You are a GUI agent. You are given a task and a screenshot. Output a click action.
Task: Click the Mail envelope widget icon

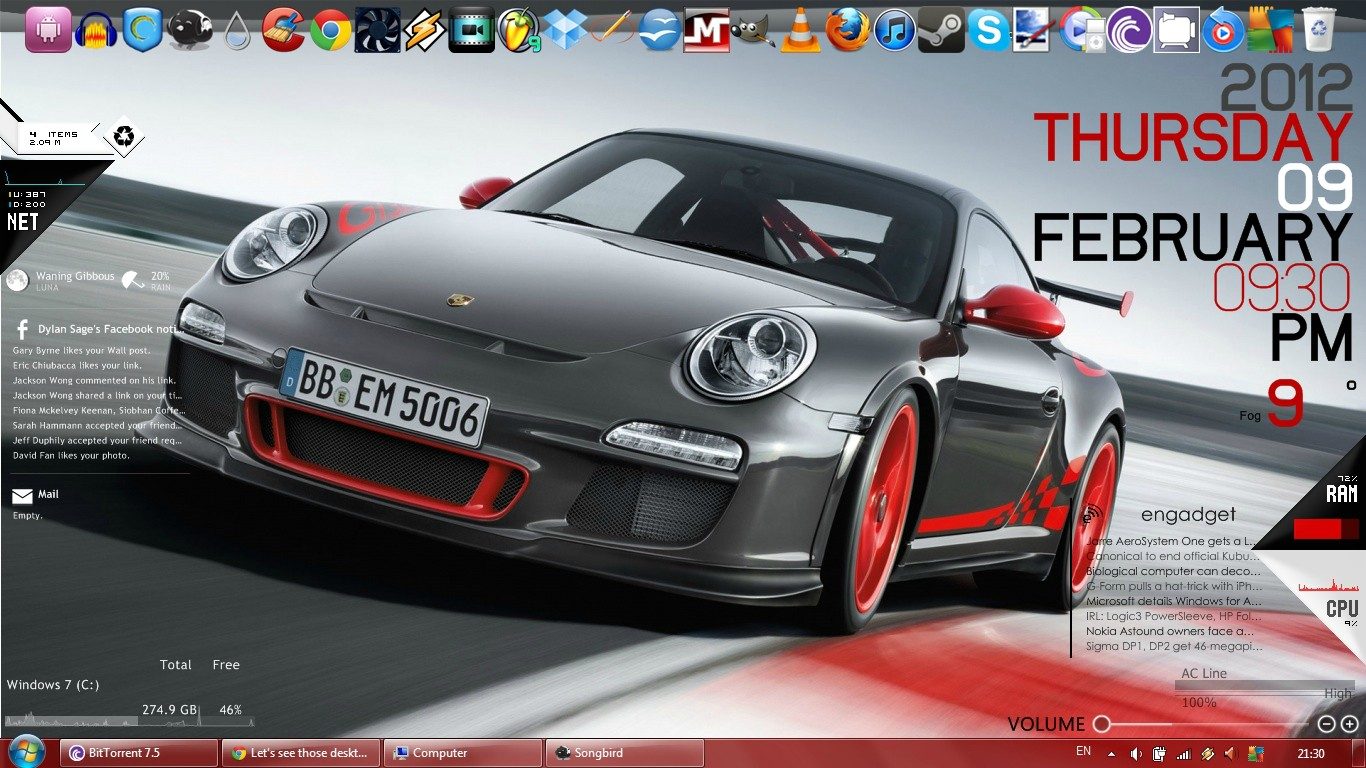pos(21,495)
